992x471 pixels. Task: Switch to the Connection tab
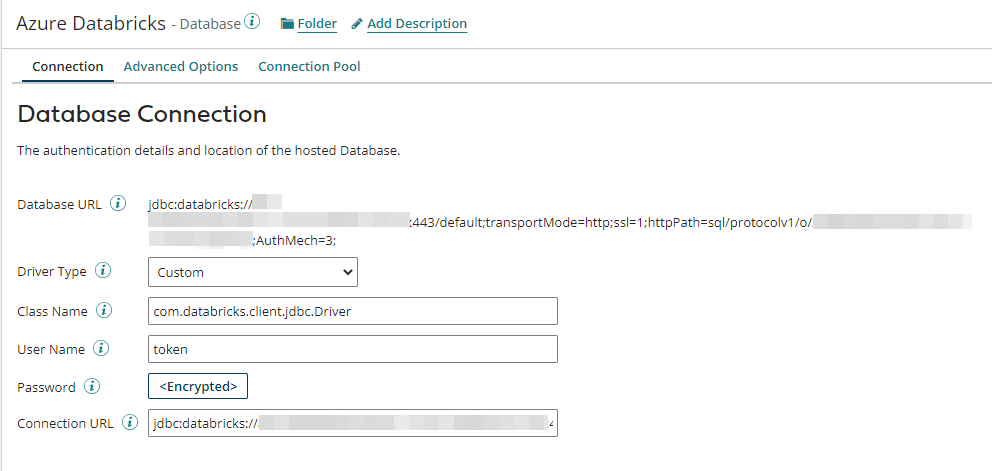click(68, 67)
